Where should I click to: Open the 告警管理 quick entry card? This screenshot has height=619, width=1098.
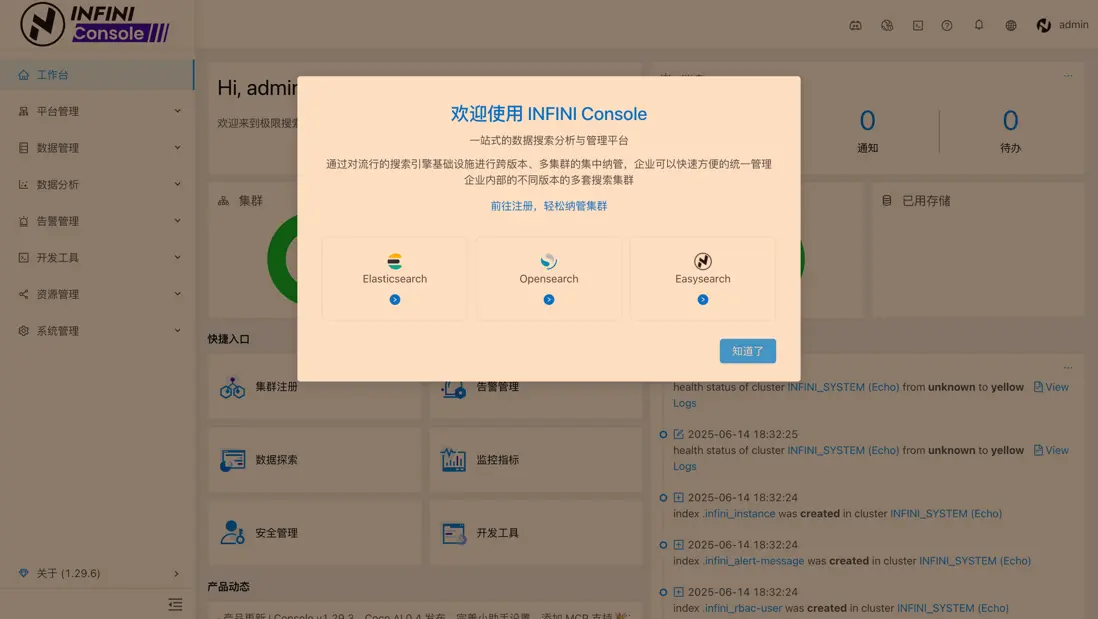(536, 387)
